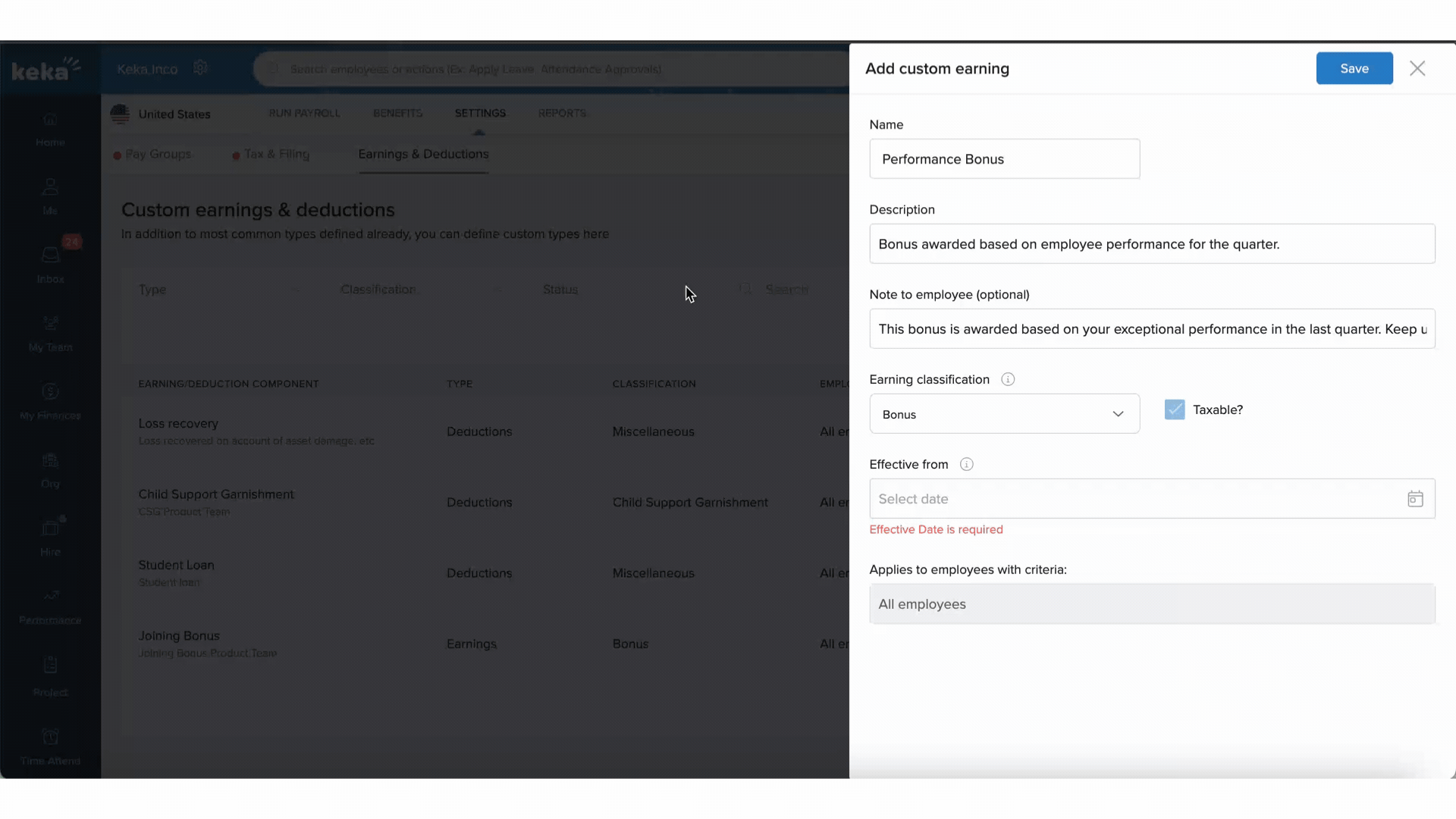The width and height of the screenshot is (1456, 819).
Task: Close the Add custom earning panel
Action: point(1417,68)
